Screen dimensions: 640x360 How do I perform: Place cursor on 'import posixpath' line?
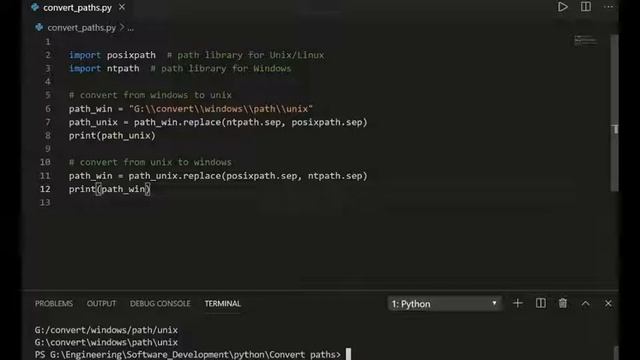click(112, 55)
